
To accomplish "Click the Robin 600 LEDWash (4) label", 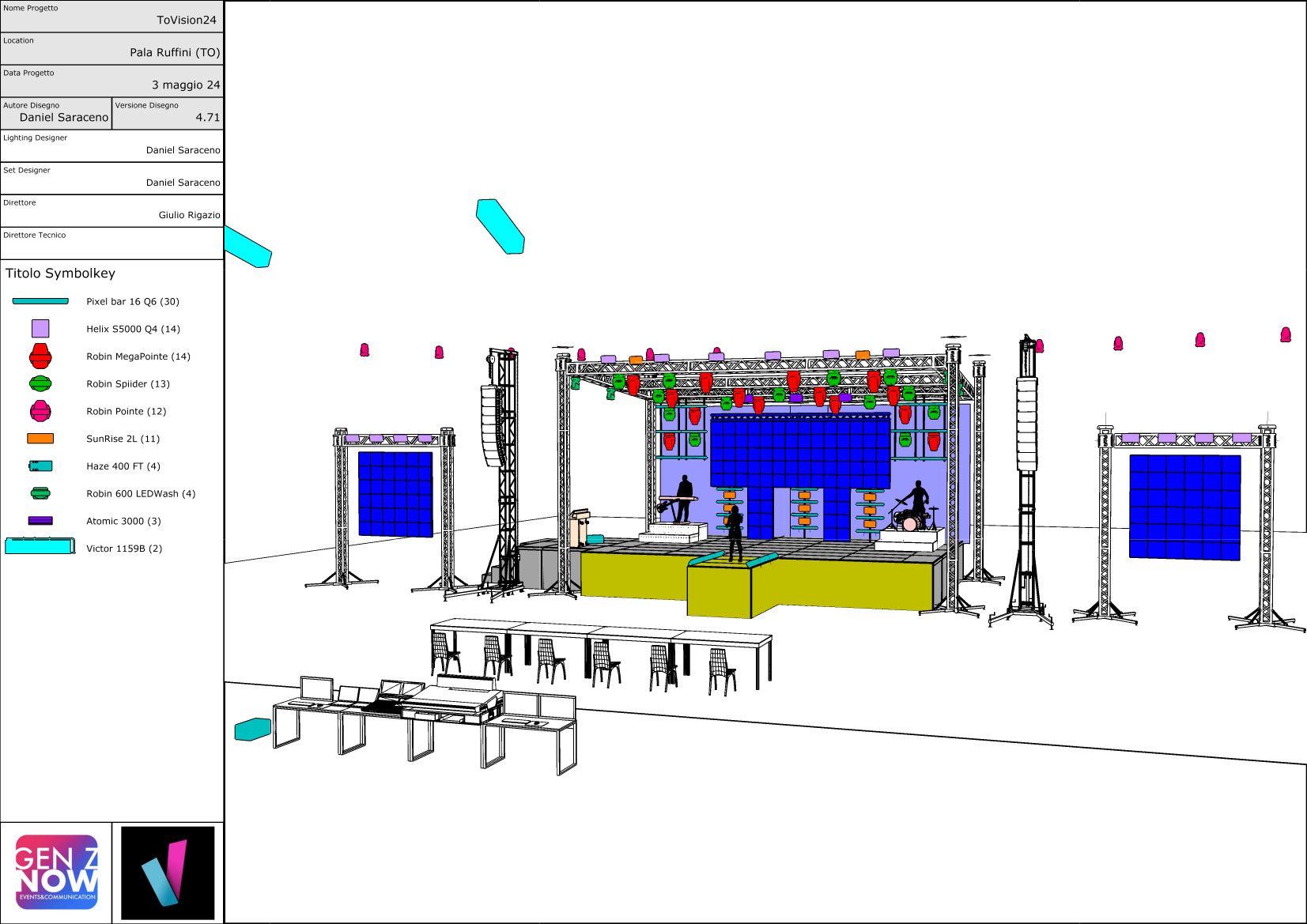I will click(x=141, y=494).
